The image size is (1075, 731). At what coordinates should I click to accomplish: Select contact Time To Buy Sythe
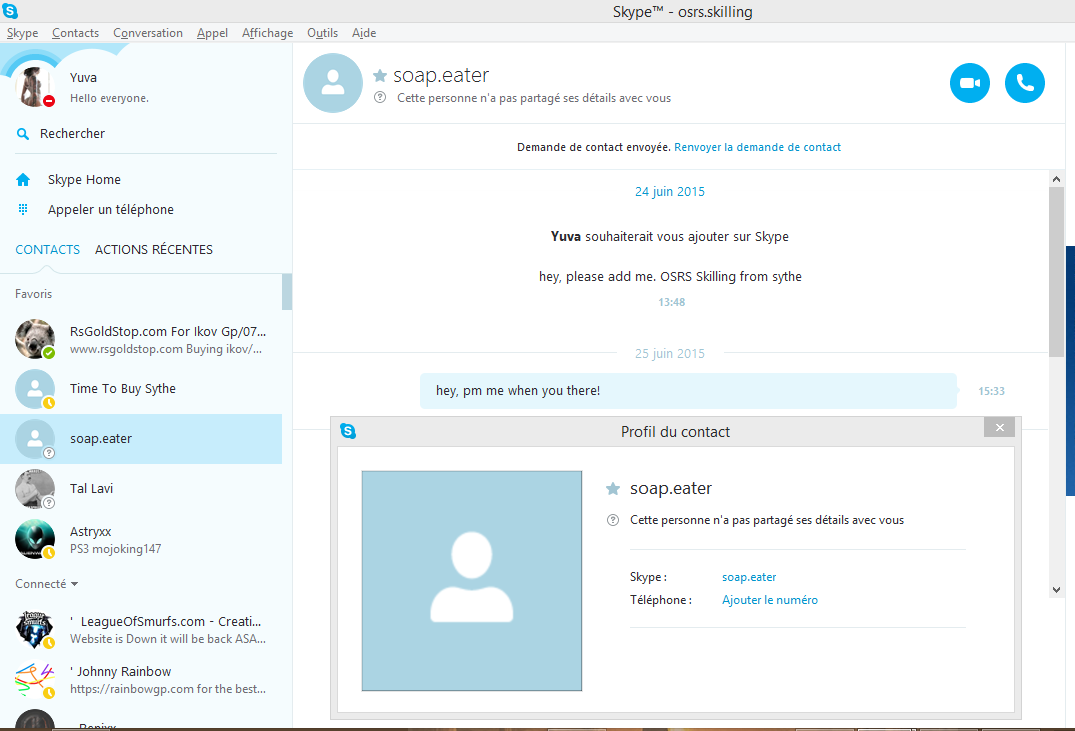[x=141, y=389]
